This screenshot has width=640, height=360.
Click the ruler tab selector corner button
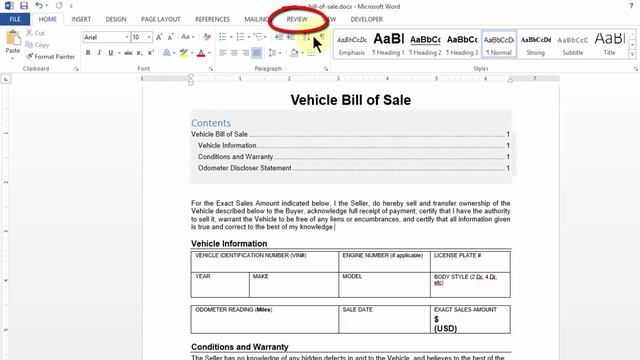click(x=6, y=79)
